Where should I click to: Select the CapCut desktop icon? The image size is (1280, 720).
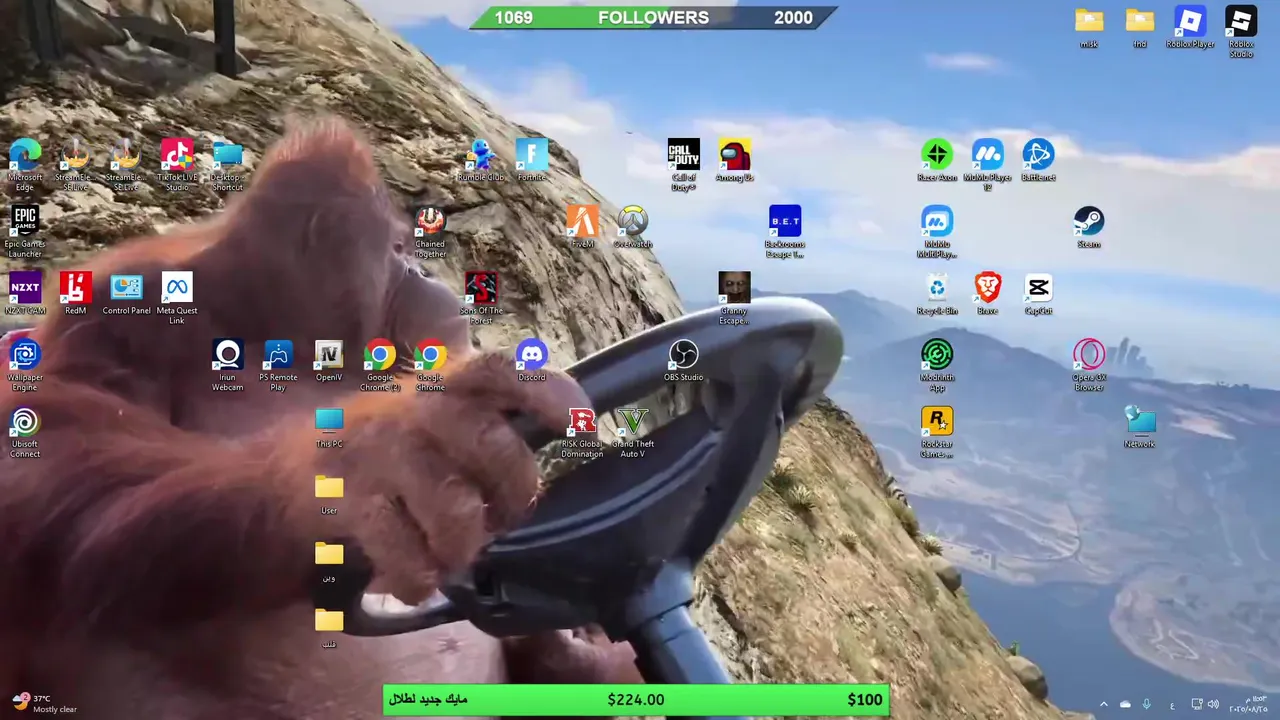pos(1038,293)
